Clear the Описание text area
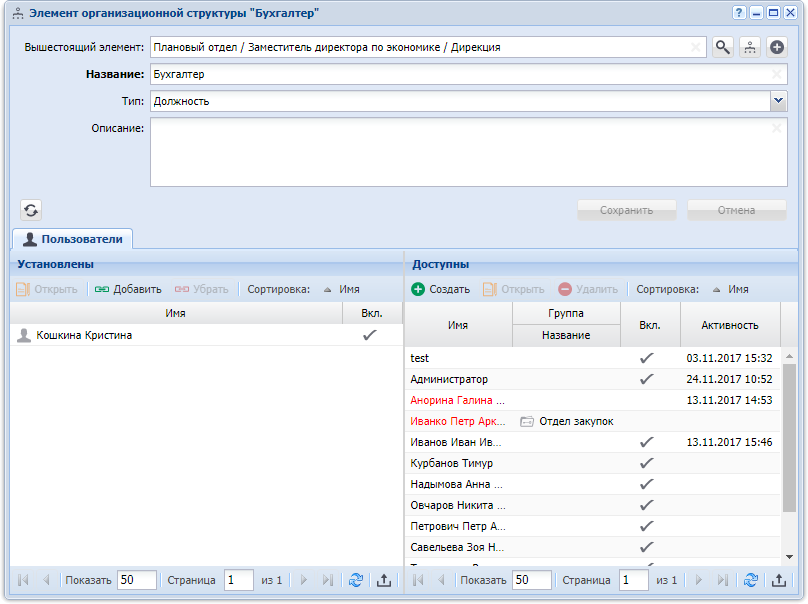808x604 pixels. coord(777,128)
